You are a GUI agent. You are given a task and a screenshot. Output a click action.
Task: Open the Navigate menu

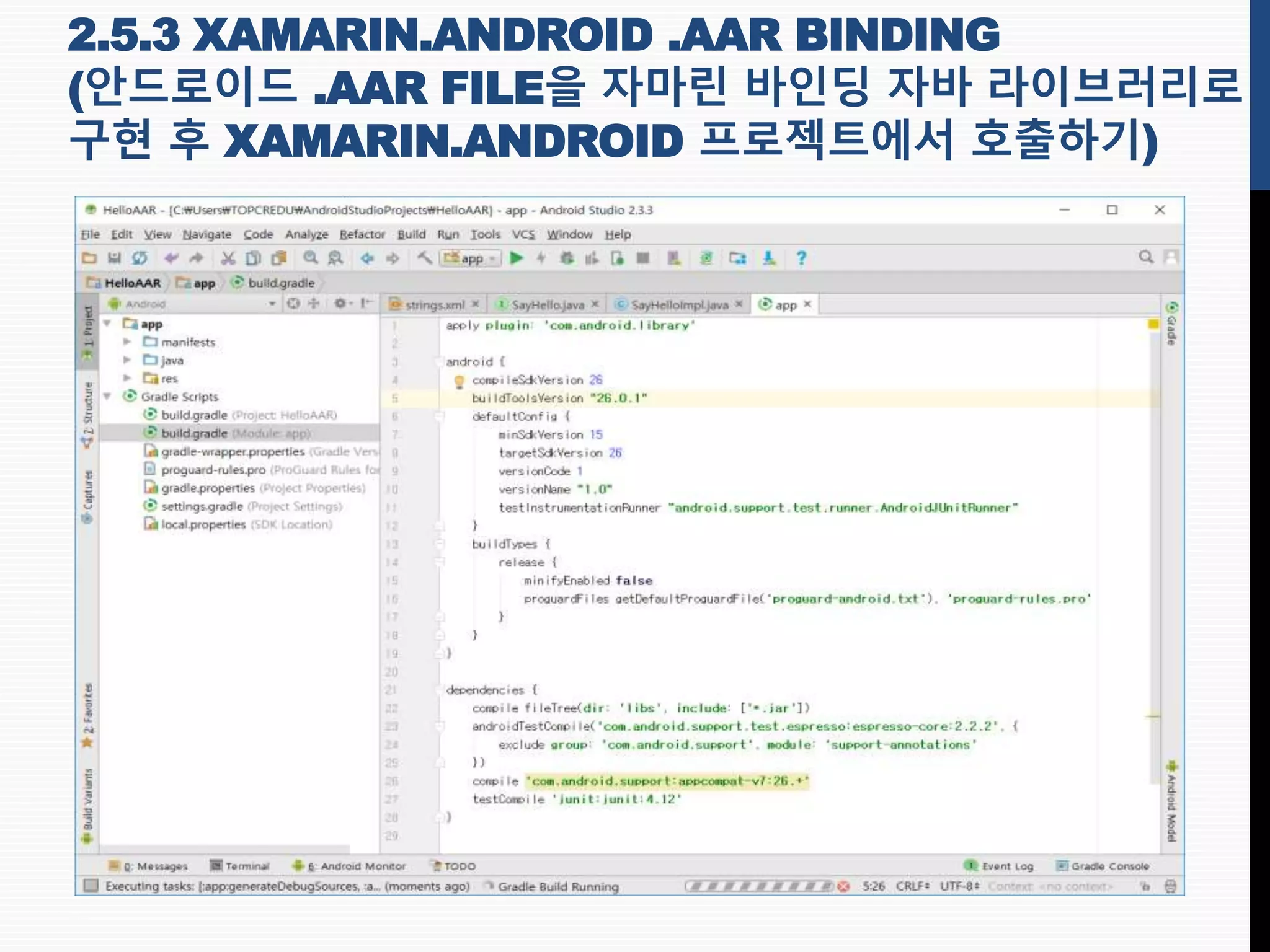tap(207, 234)
